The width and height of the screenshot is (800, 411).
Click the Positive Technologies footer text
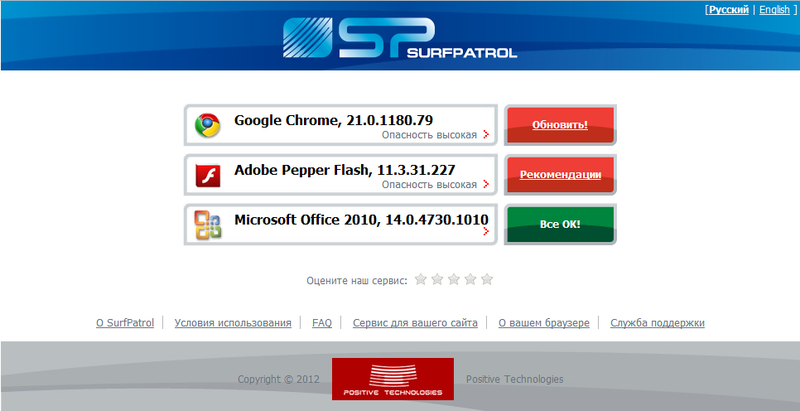pos(515,379)
